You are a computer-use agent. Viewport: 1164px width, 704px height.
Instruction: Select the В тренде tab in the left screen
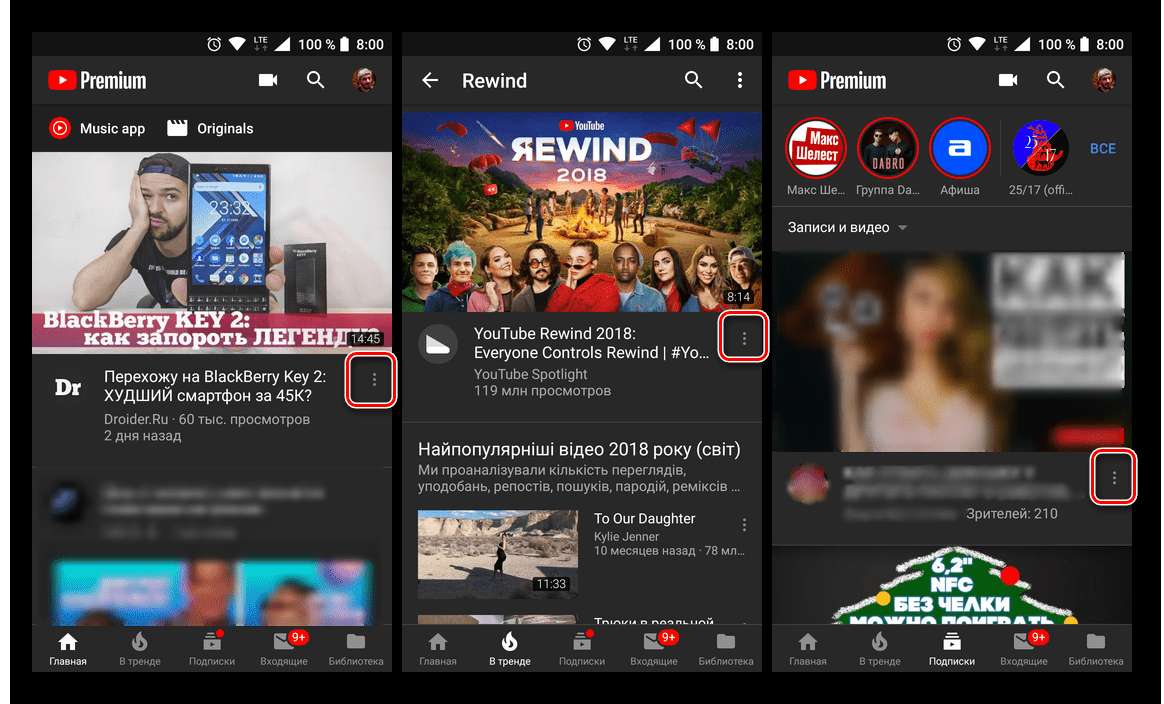pyautogui.click(x=140, y=648)
